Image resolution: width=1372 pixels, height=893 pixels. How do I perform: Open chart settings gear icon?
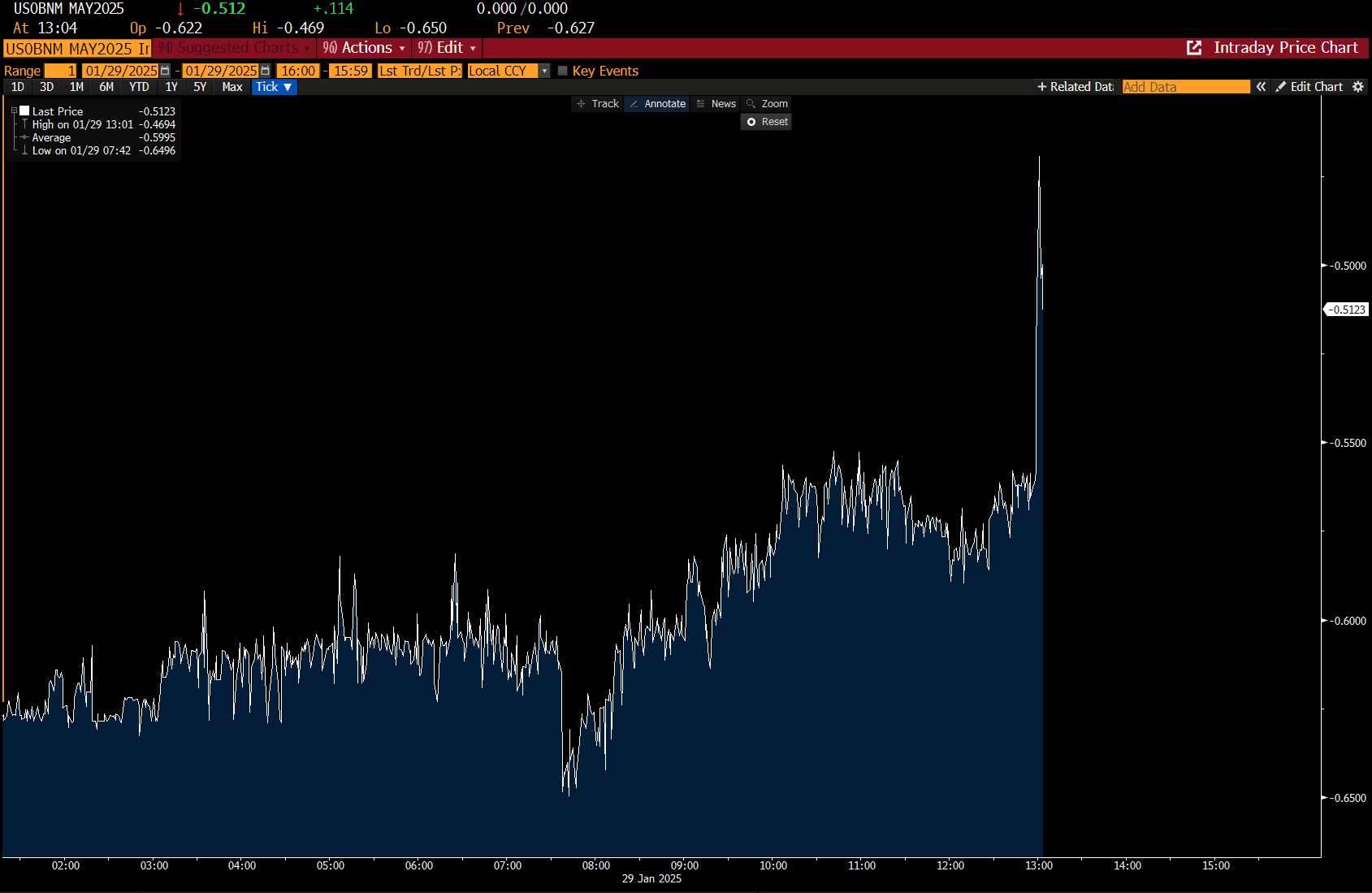click(1358, 87)
